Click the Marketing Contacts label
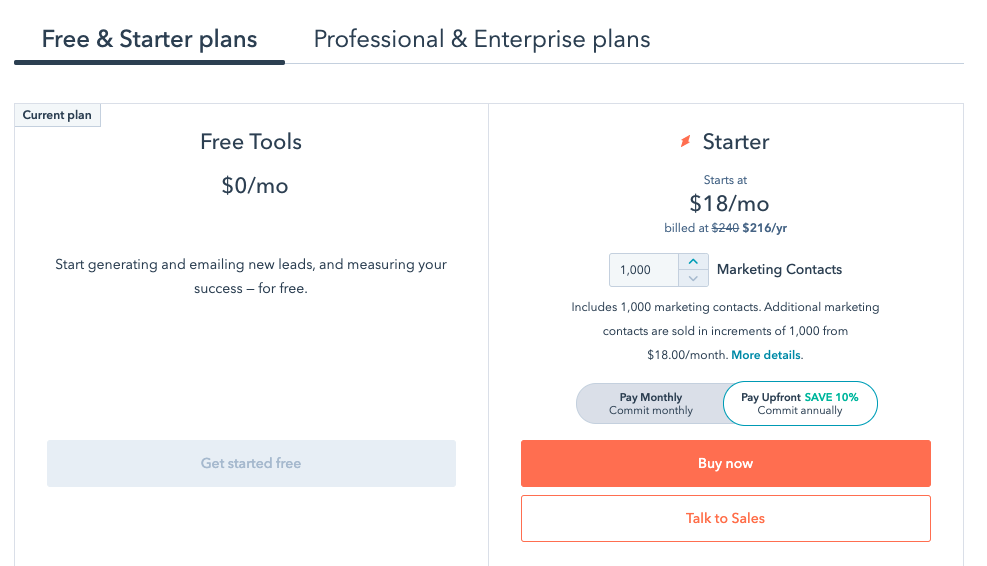The image size is (987, 566). 779,270
